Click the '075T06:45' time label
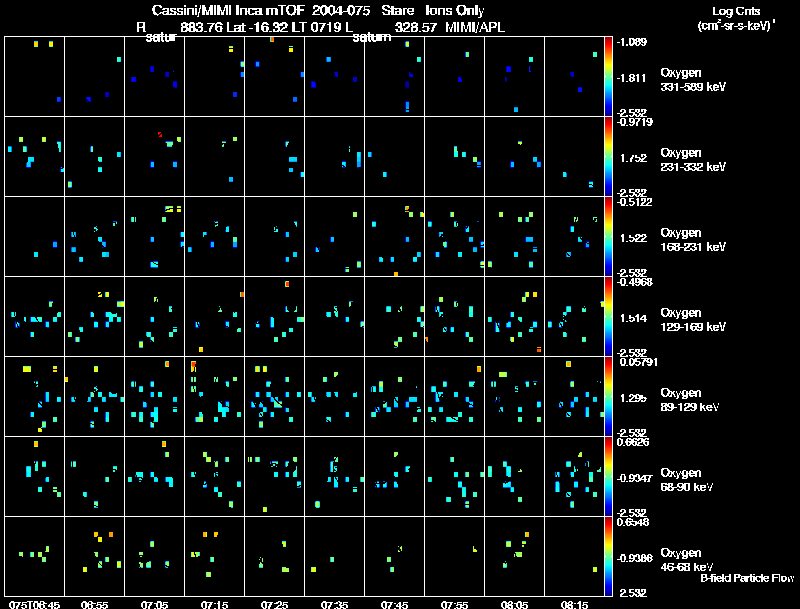Screen dimensions: 800x609 [34, 604]
